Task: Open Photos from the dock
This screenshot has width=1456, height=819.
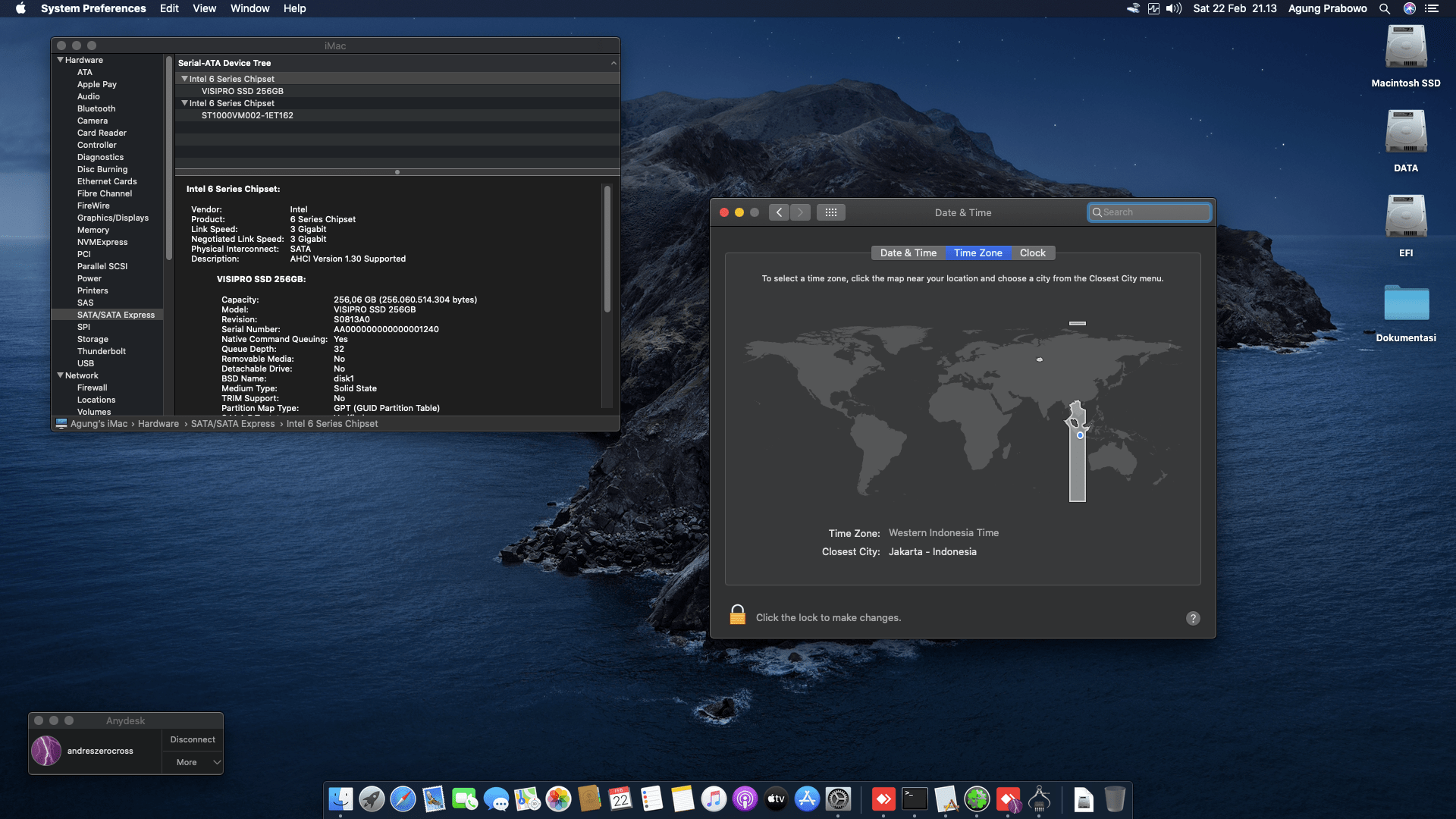Action: [558, 799]
